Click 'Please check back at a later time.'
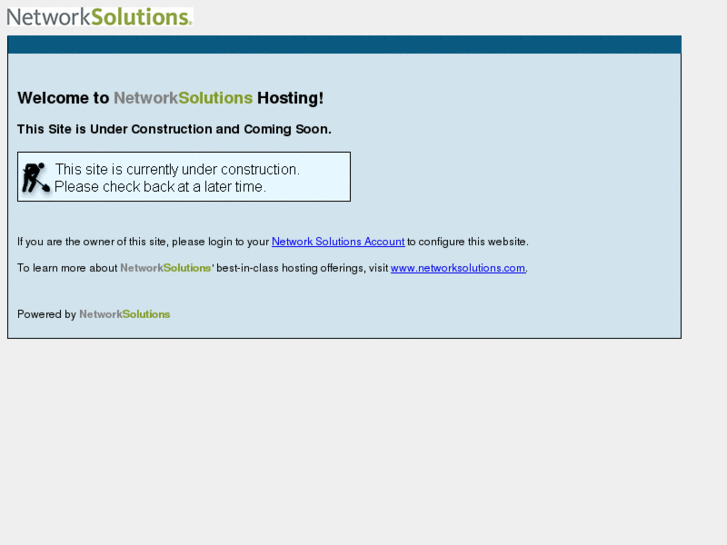727x545 pixels. point(160,186)
